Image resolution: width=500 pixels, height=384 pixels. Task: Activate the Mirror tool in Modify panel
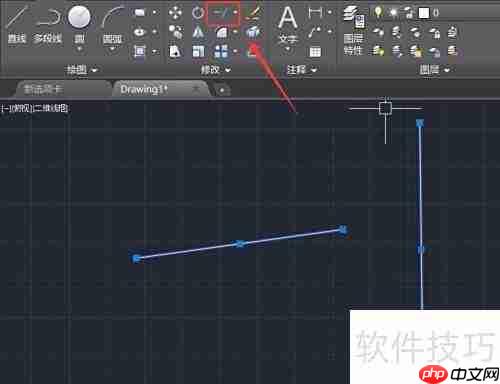click(x=198, y=32)
